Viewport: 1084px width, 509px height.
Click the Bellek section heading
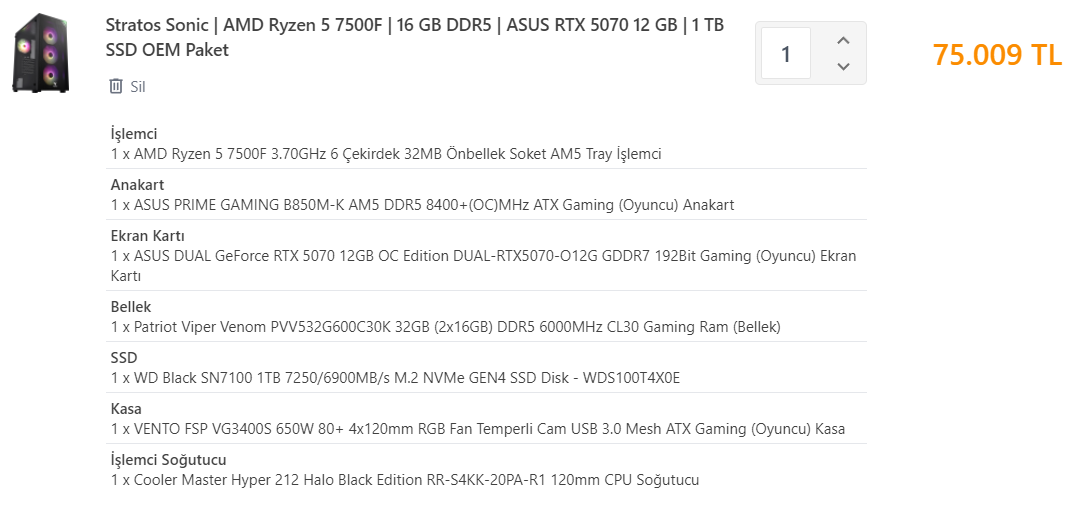click(131, 307)
